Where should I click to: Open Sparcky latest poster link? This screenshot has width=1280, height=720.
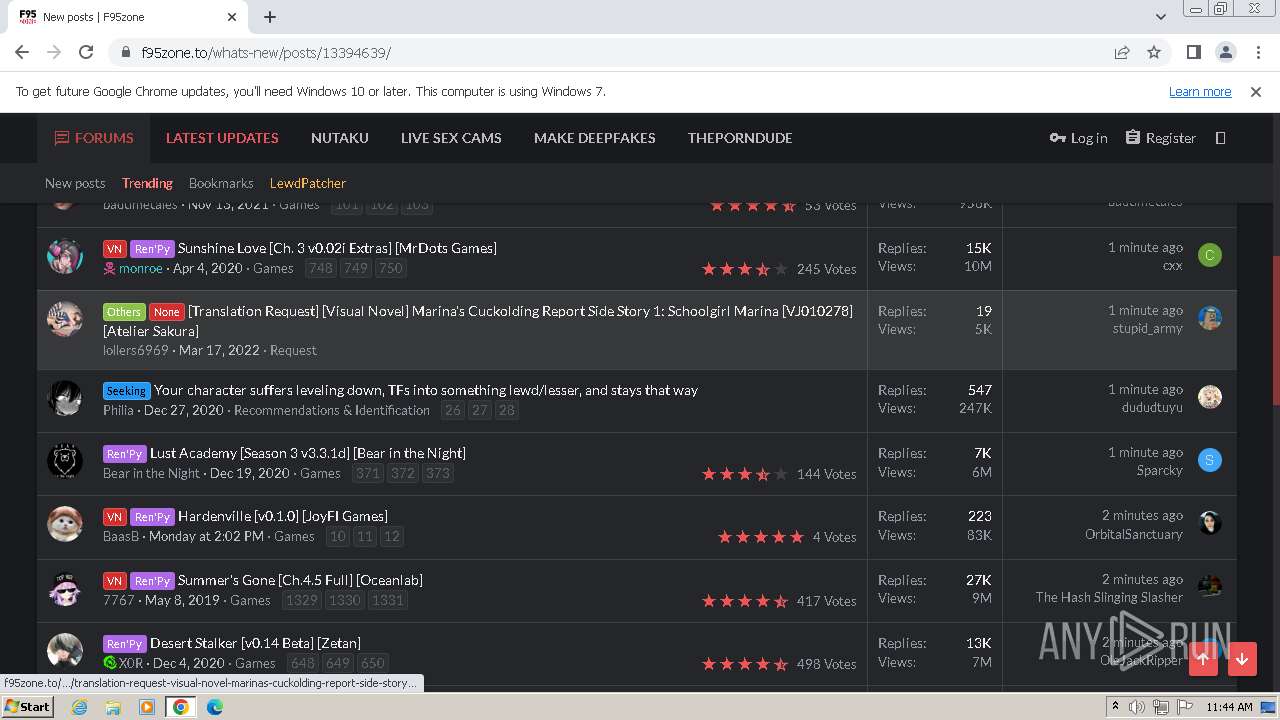(1160, 470)
